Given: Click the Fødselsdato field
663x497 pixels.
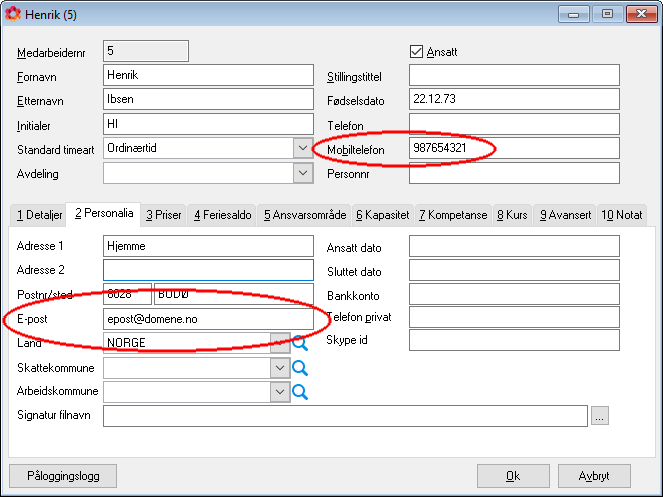Looking at the screenshot, I should [514, 99].
